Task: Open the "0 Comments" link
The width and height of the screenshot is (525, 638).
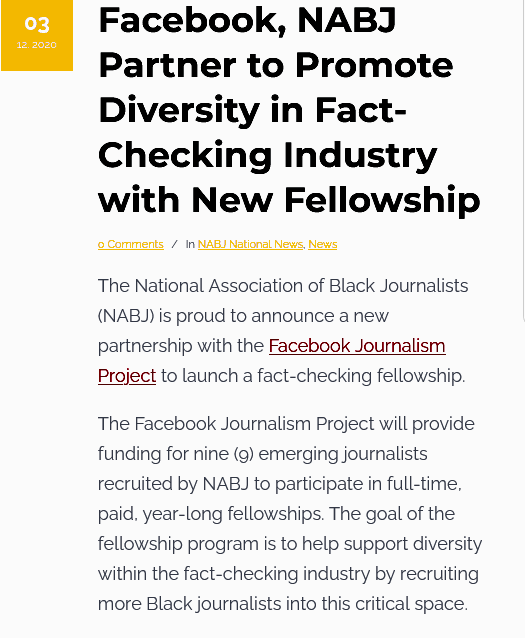Action: pos(131,244)
